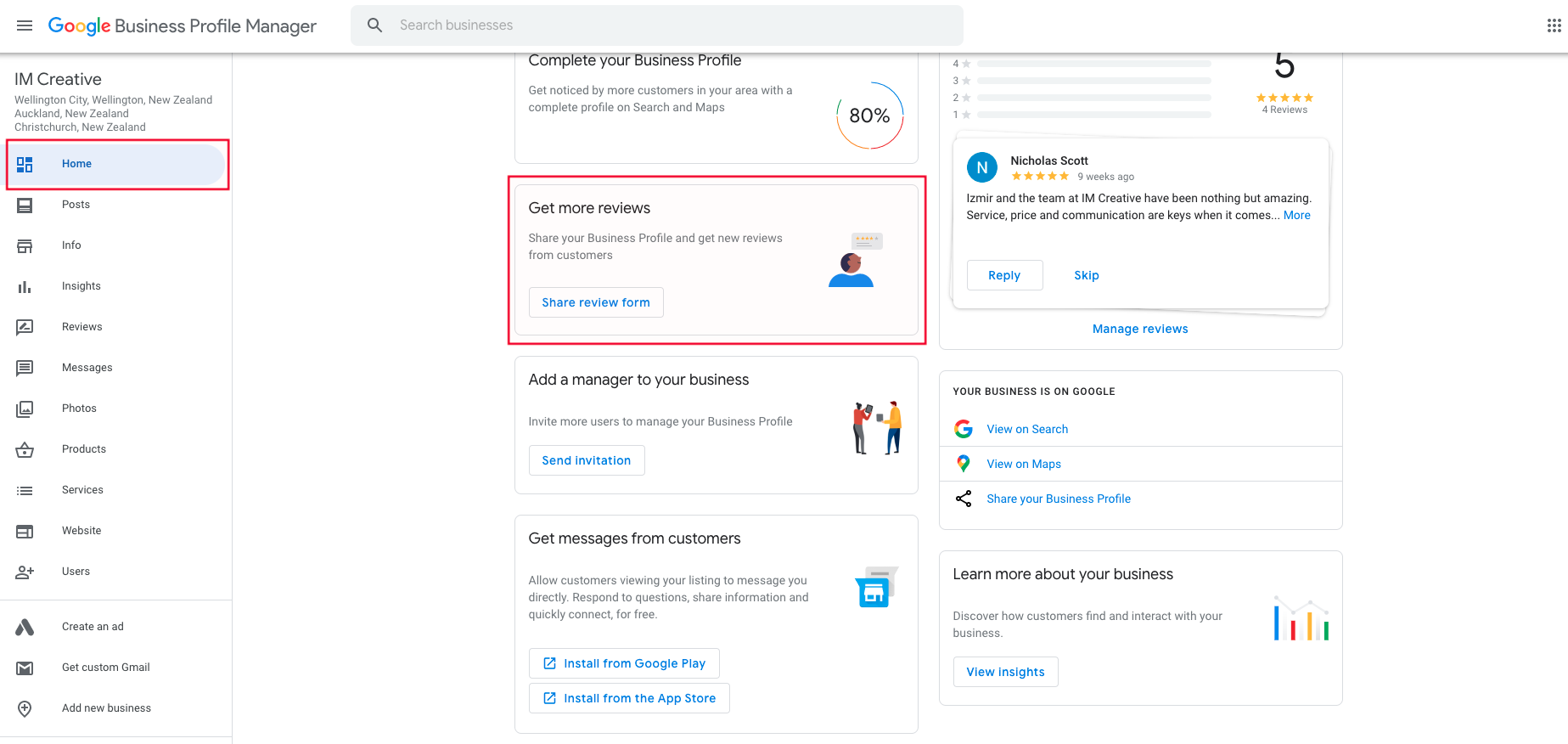Open the Manage reviews link
1568x744 pixels.
pyautogui.click(x=1140, y=329)
